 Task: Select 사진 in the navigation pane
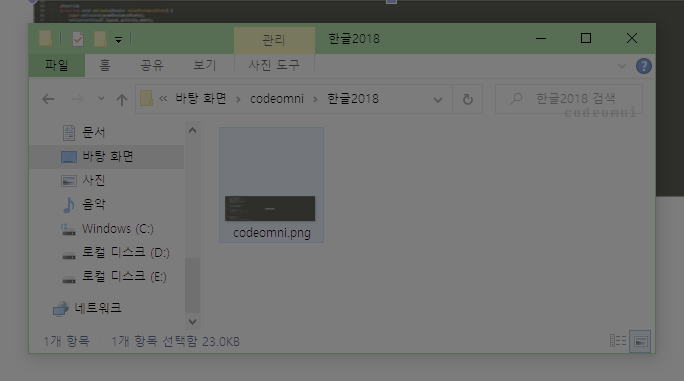tap(94, 180)
